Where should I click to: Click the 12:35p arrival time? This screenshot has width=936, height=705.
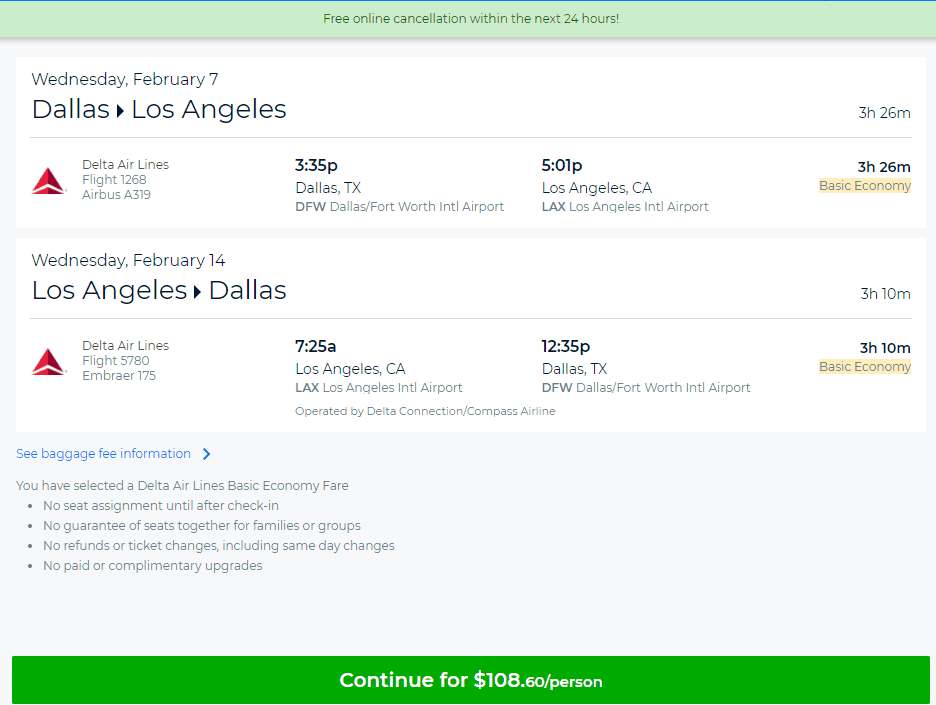565,346
